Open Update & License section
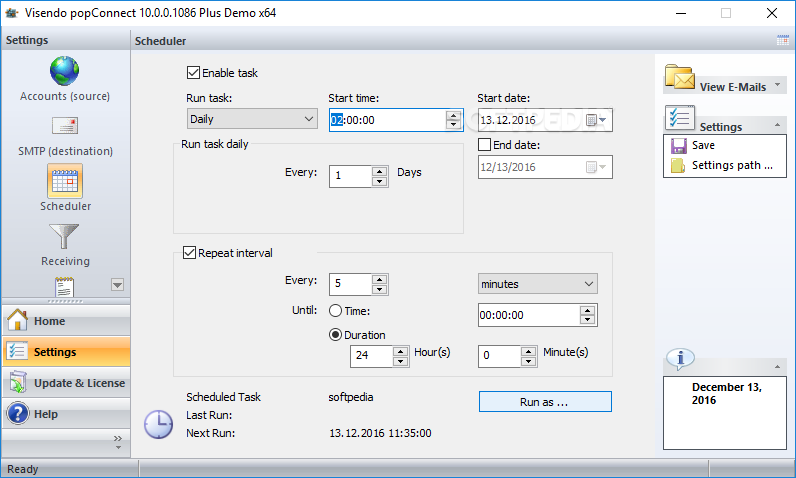Viewport: 796px width, 478px height. pyautogui.click(x=66, y=382)
